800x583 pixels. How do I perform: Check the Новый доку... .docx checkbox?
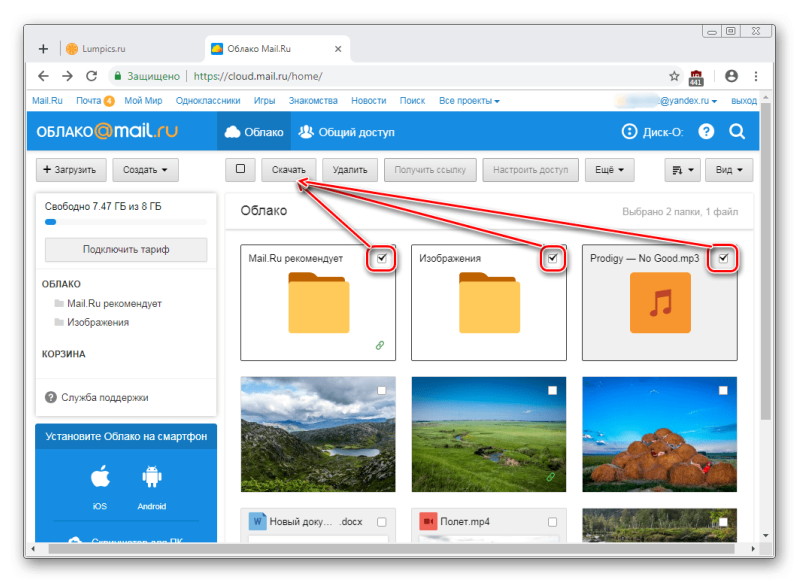point(382,522)
